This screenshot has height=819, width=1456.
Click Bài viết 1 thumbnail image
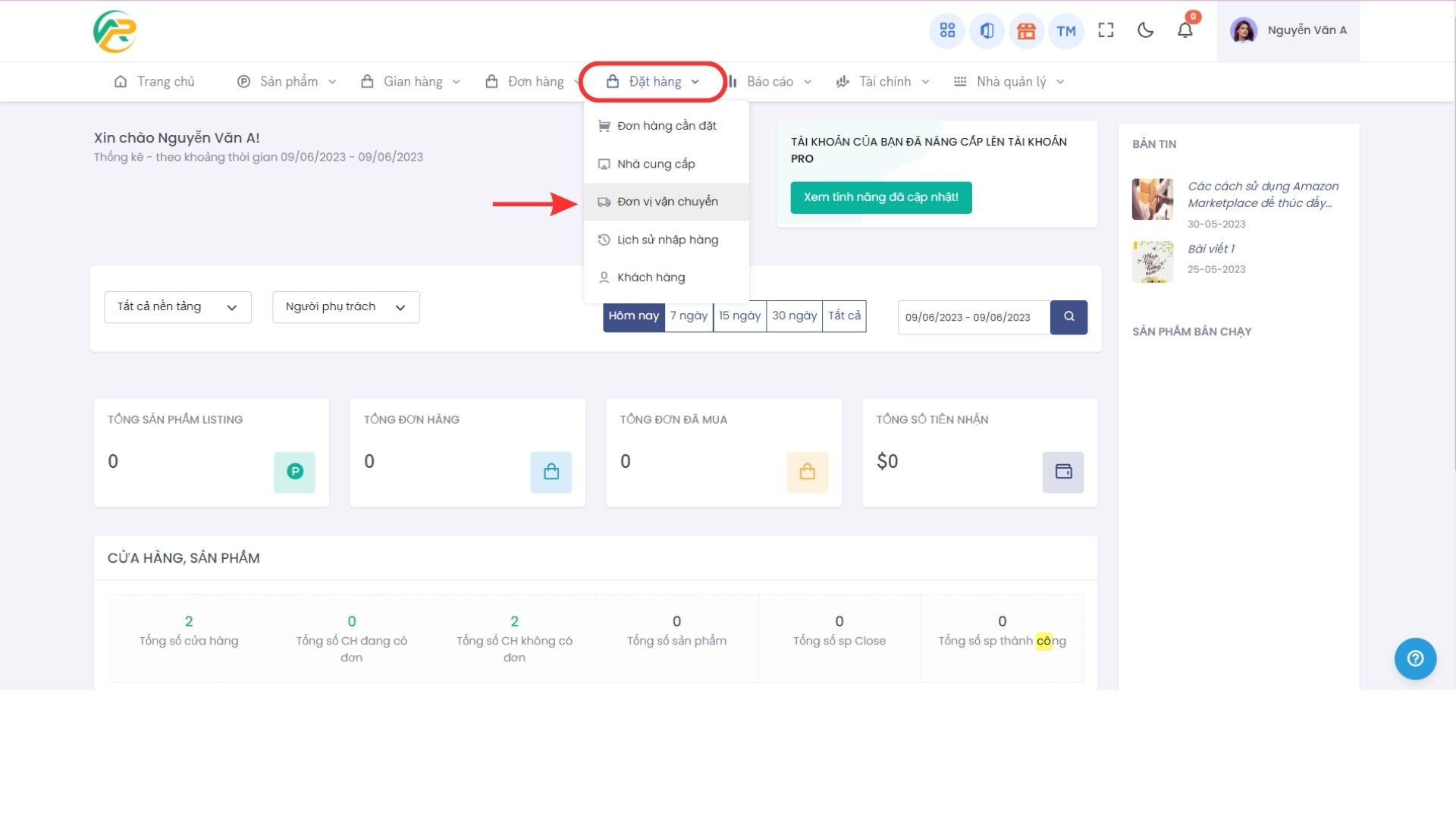click(x=1153, y=262)
